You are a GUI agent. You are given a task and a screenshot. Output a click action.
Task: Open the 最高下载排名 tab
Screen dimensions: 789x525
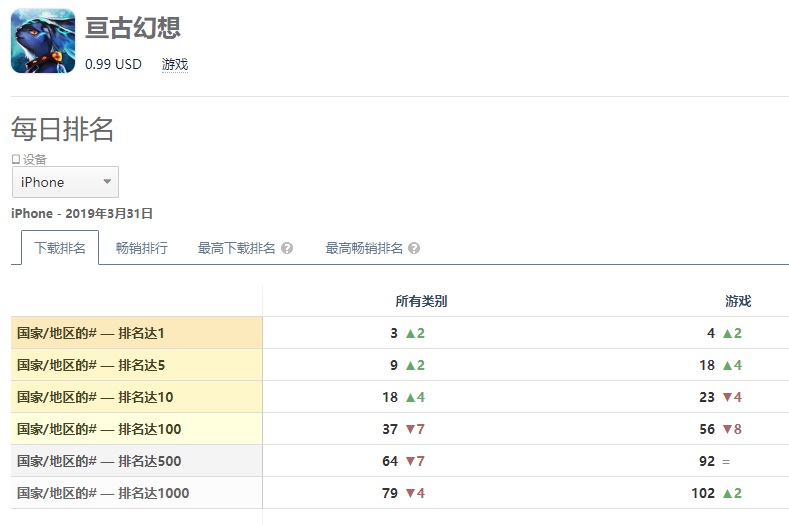(236, 248)
